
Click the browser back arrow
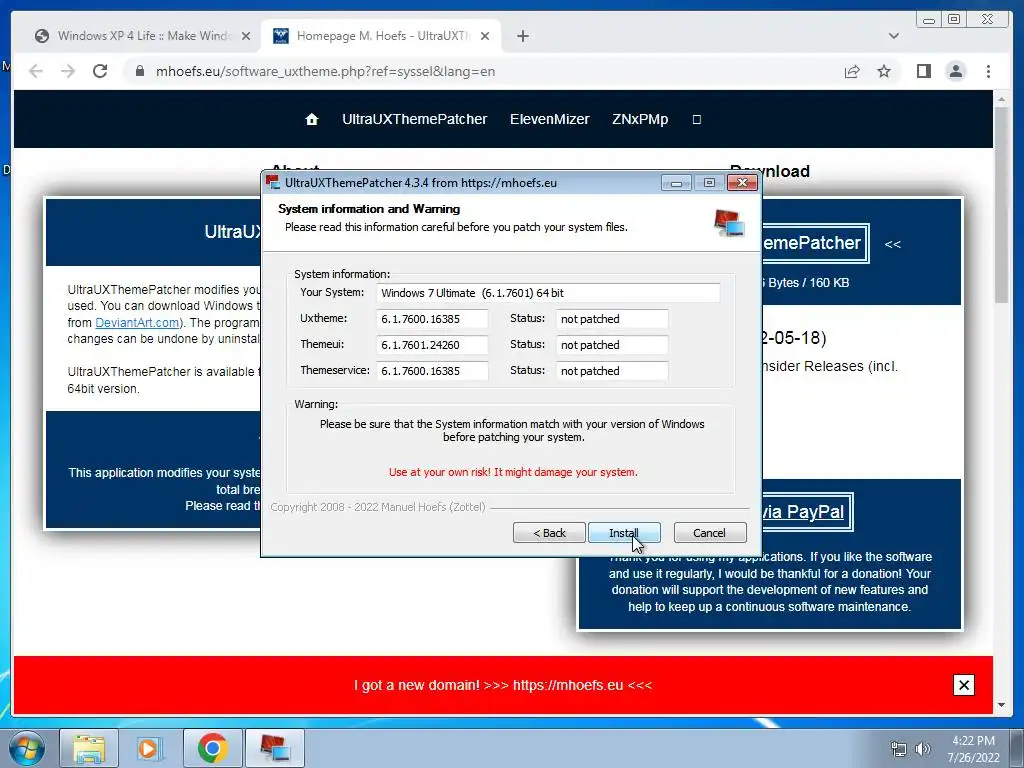click(x=36, y=71)
